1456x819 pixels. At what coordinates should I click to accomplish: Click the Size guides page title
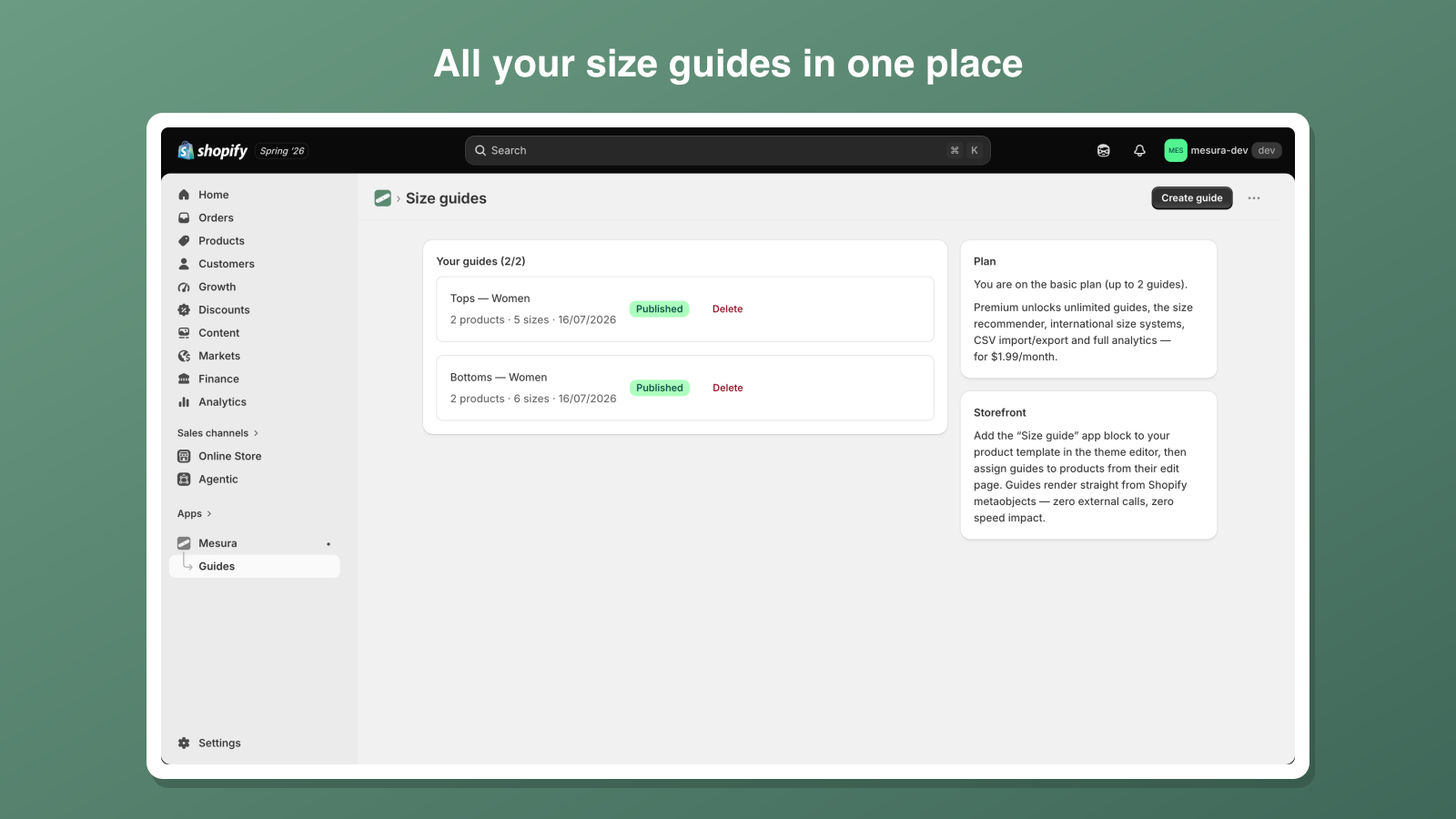446,198
